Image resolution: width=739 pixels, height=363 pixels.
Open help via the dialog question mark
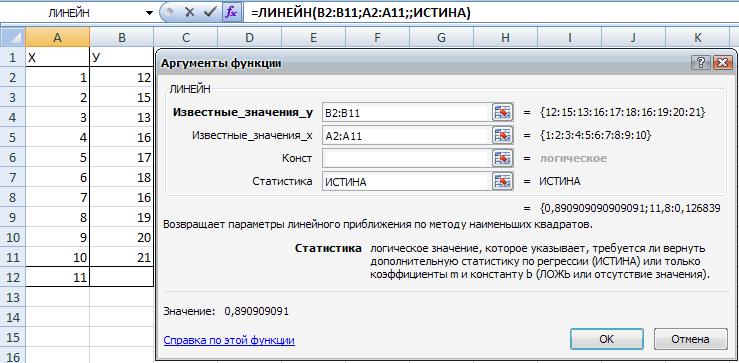pos(700,63)
